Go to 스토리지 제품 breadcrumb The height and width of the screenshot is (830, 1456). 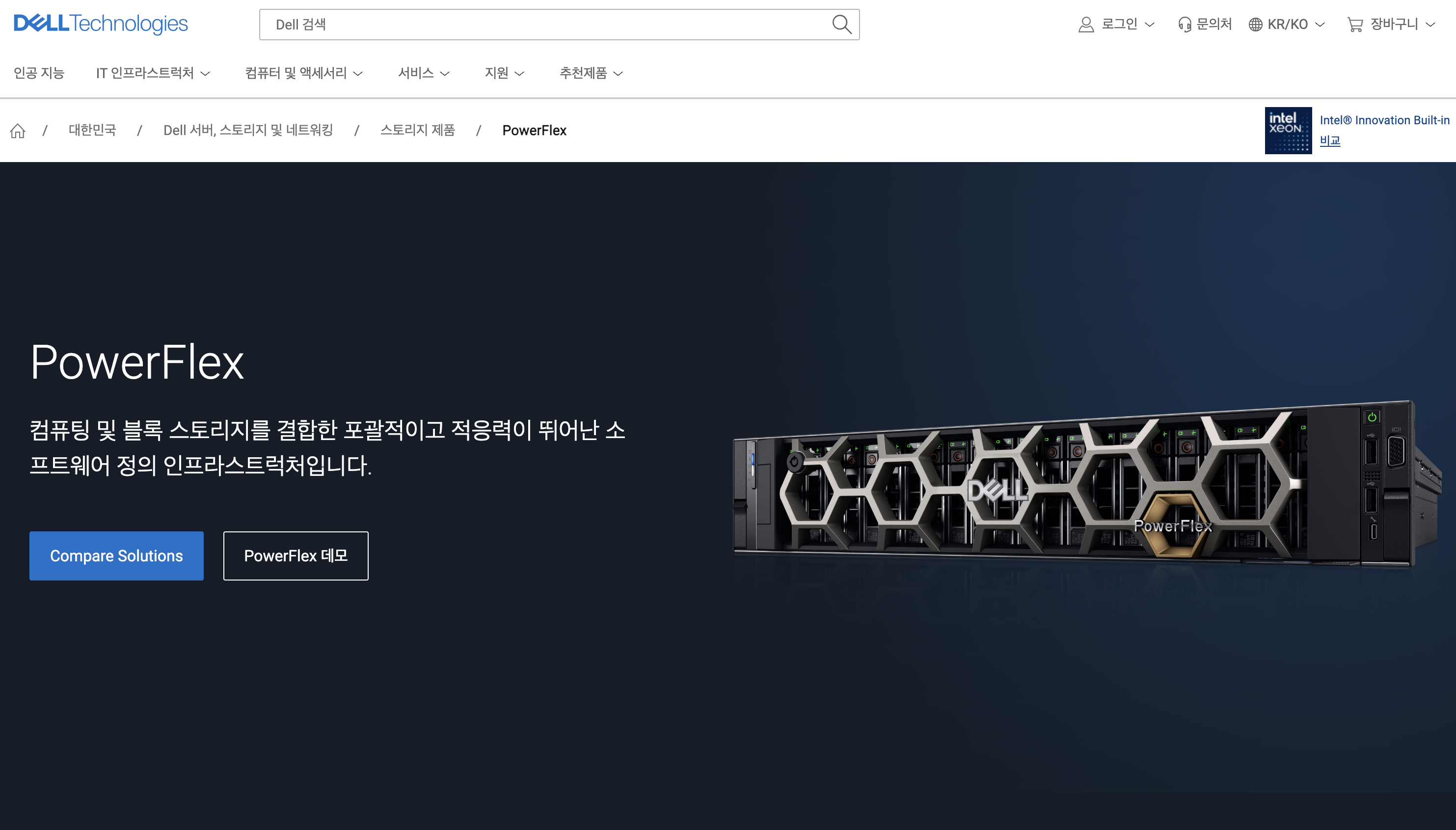[418, 131]
